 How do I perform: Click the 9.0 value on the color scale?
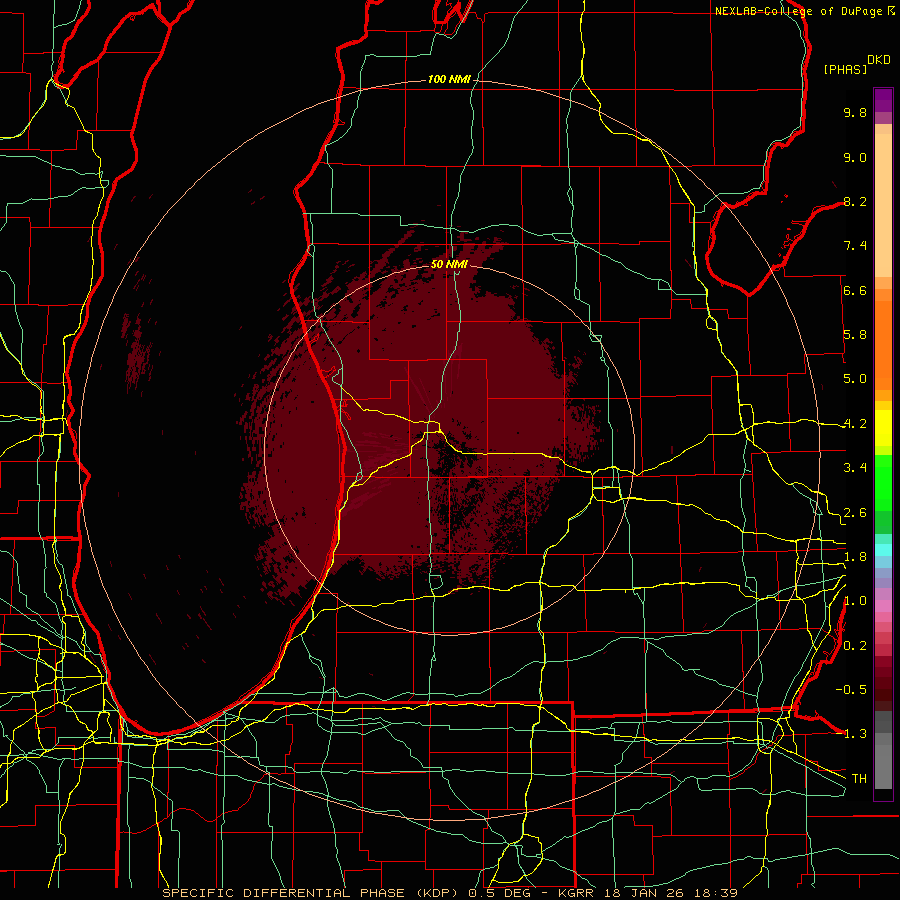click(855, 157)
